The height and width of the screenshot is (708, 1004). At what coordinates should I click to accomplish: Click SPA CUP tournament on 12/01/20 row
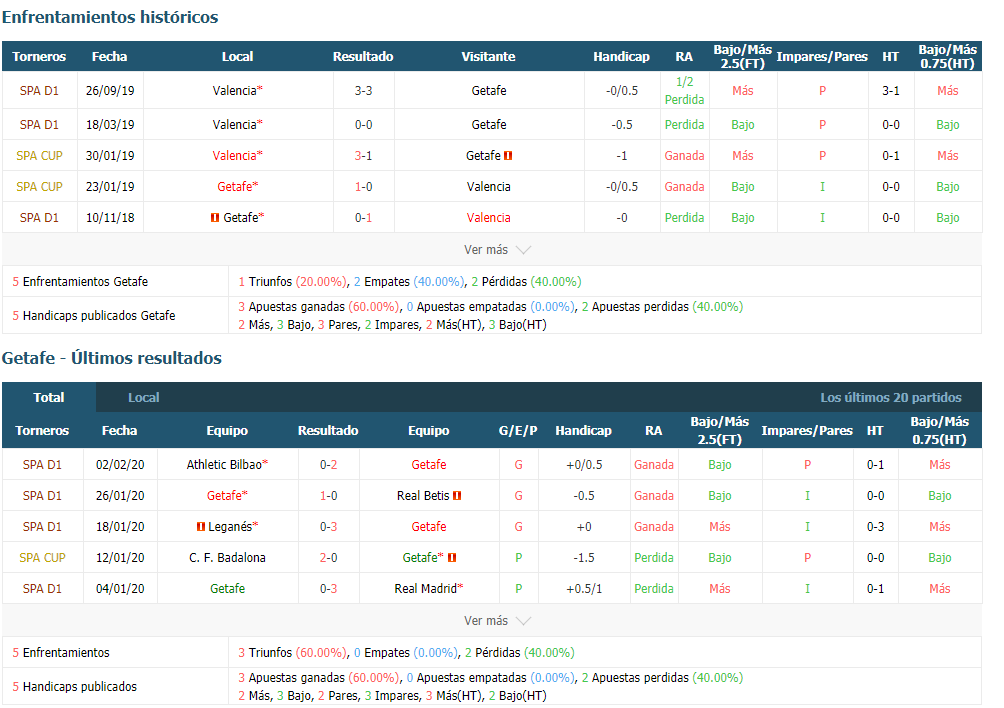[42, 558]
